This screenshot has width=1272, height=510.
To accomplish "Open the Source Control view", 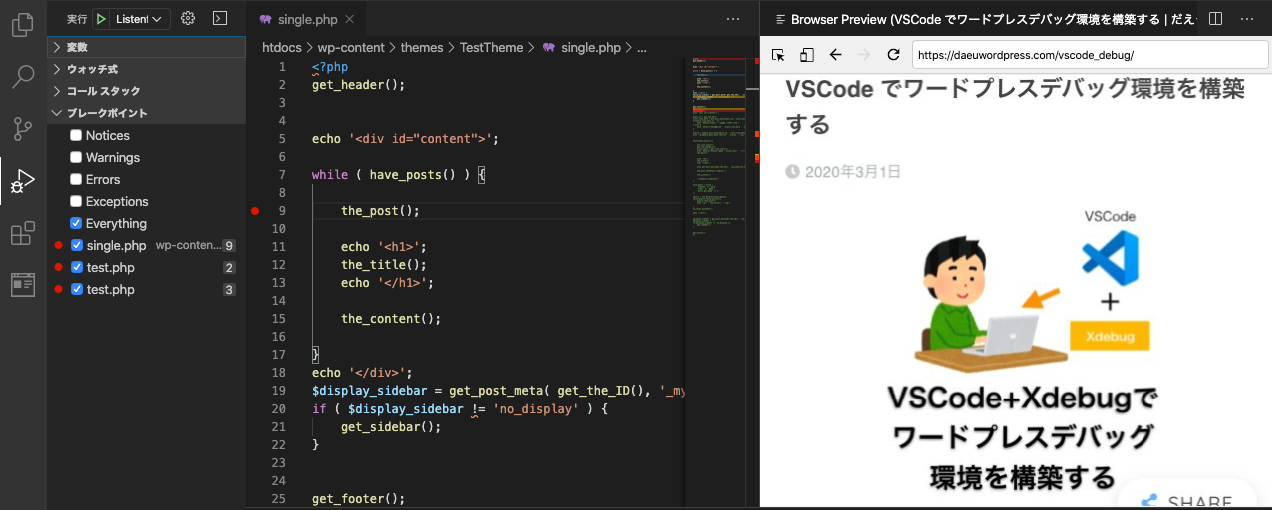I will click(22, 128).
